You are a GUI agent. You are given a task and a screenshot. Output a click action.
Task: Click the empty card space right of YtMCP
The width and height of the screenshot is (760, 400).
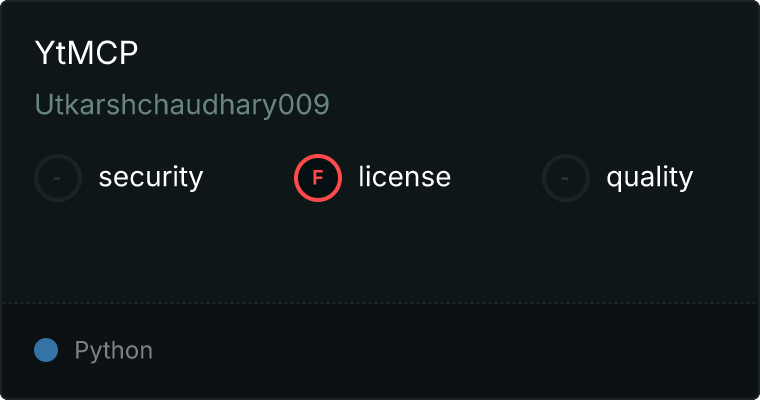point(446,52)
